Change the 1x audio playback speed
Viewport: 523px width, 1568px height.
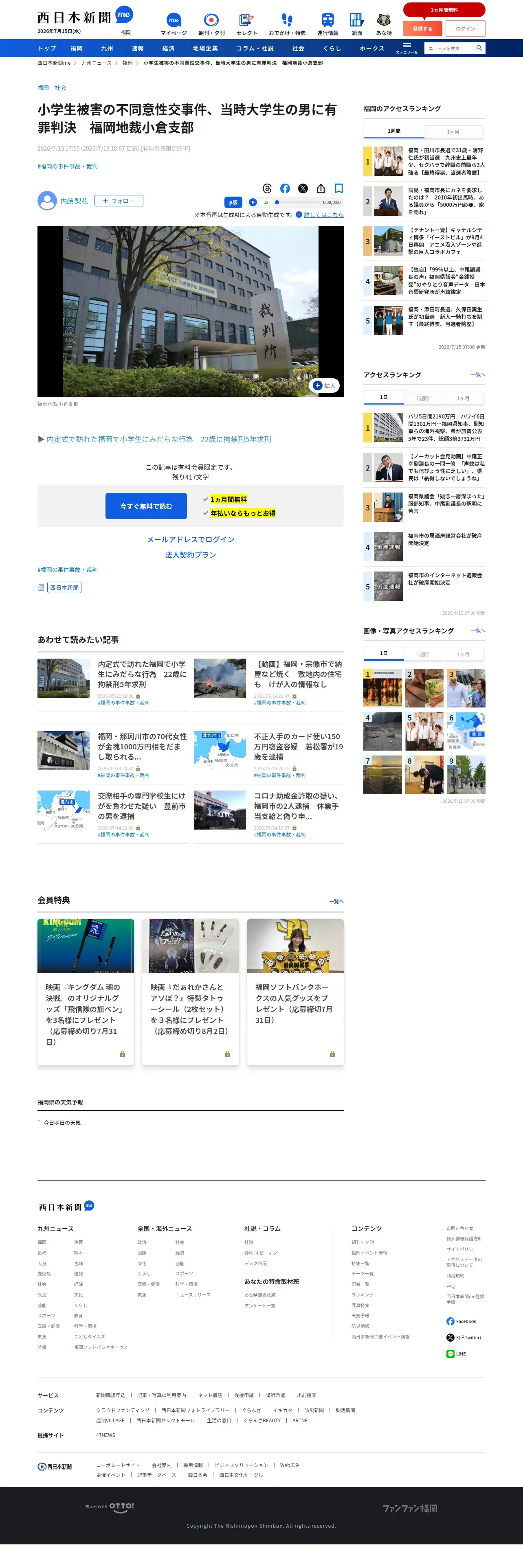tap(266, 202)
